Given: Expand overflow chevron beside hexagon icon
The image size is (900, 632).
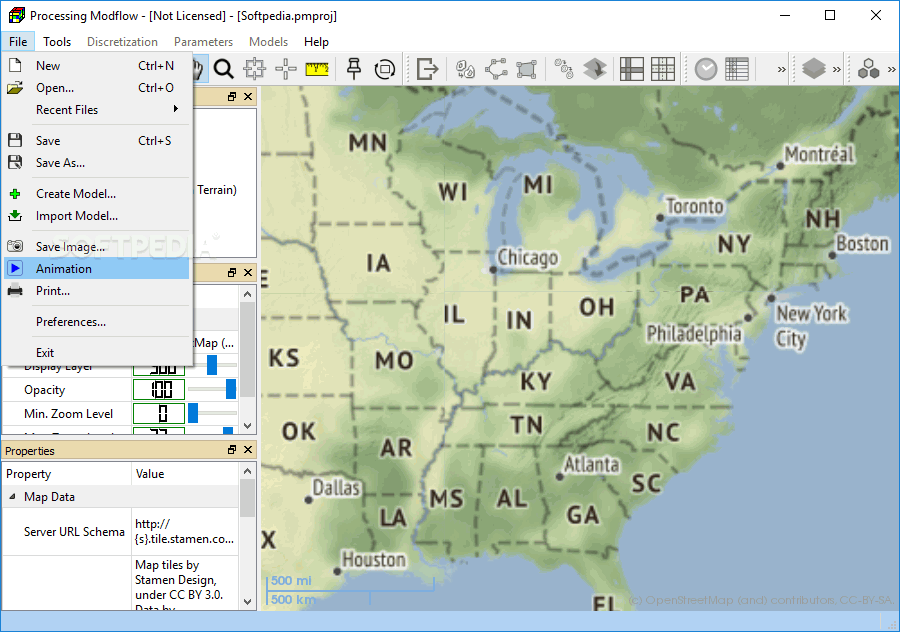Looking at the screenshot, I should coord(891,69).
